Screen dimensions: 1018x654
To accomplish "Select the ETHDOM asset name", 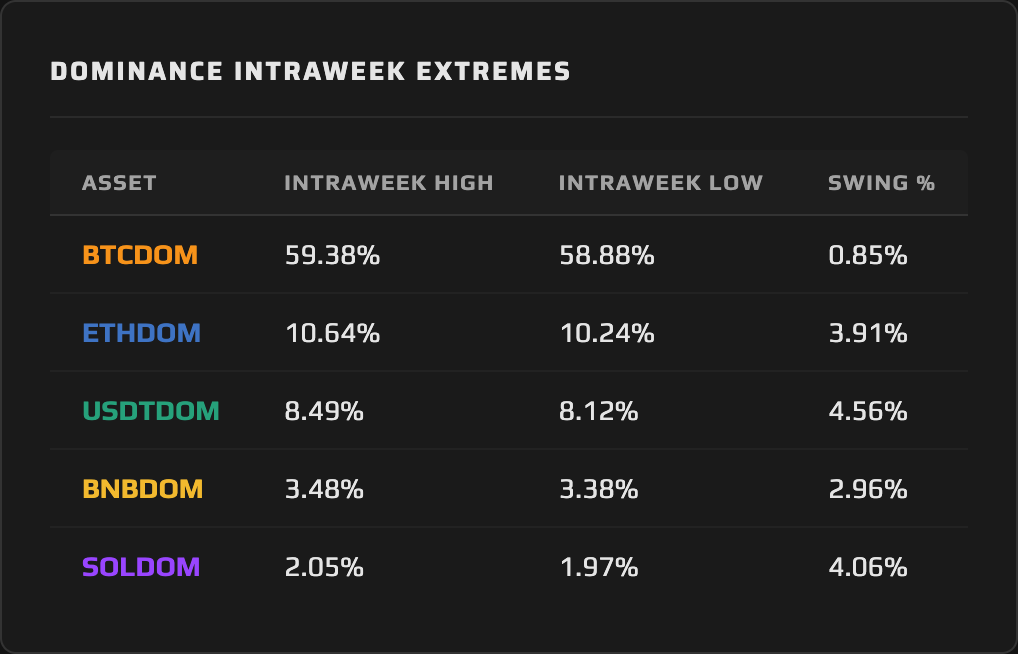I will [142, 333].
